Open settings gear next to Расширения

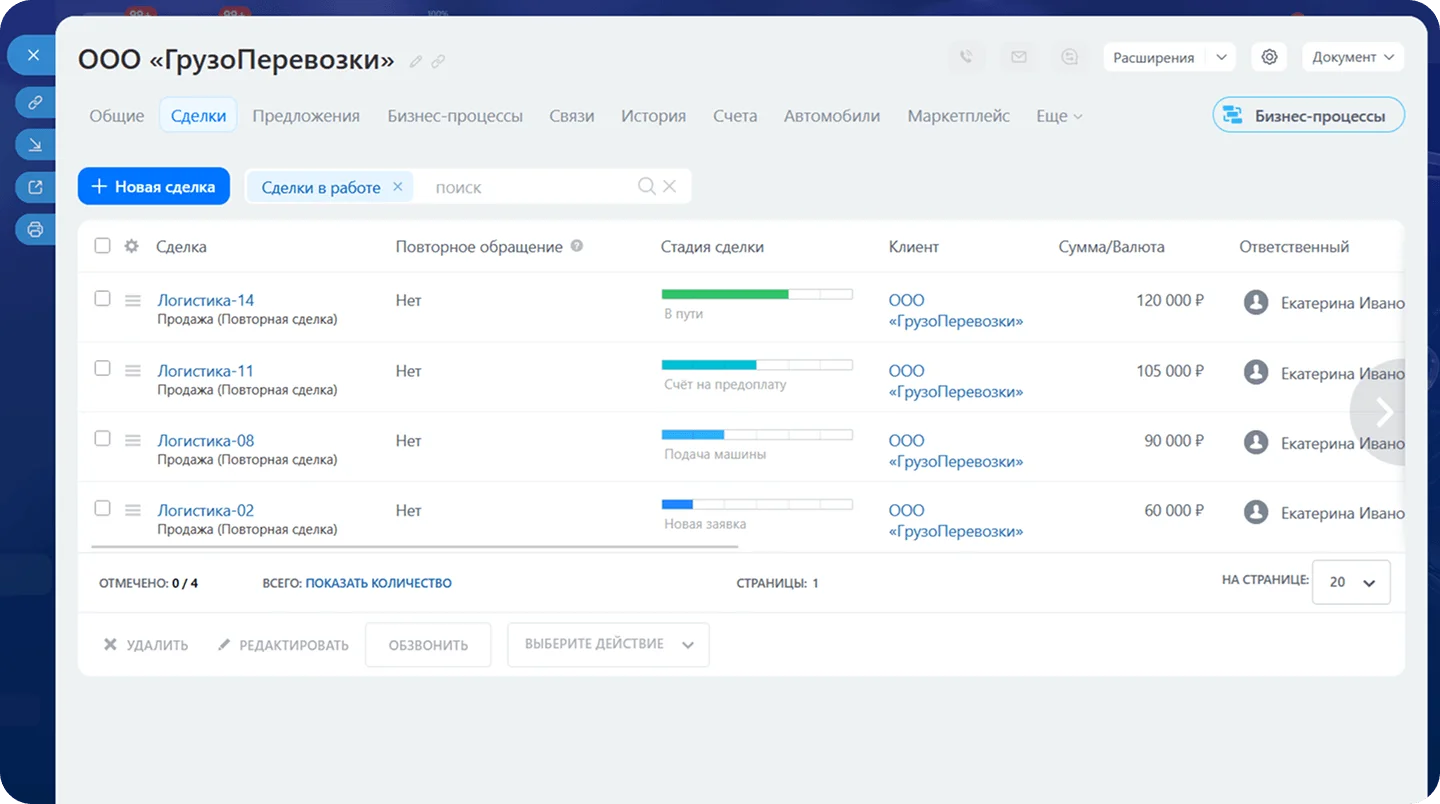click(1269, 57)
